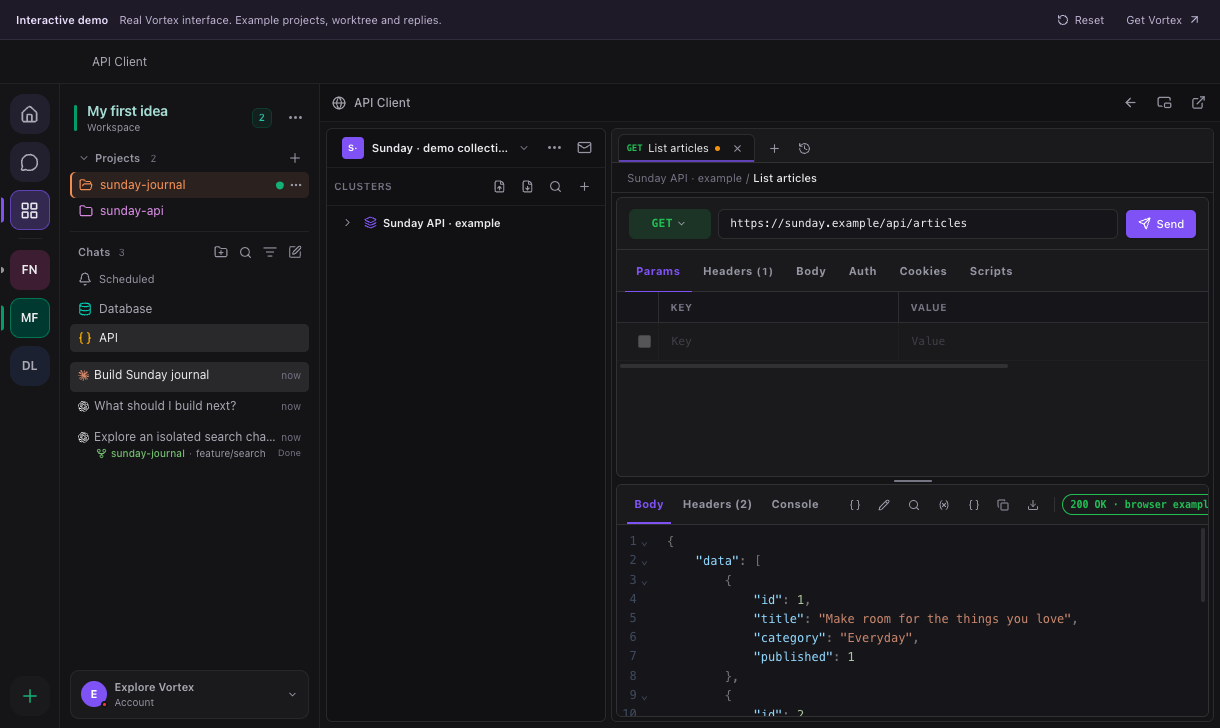Click the response pane vertical scrollbar
Screen dimensions: 1220x728
(x=1203, y=565)
